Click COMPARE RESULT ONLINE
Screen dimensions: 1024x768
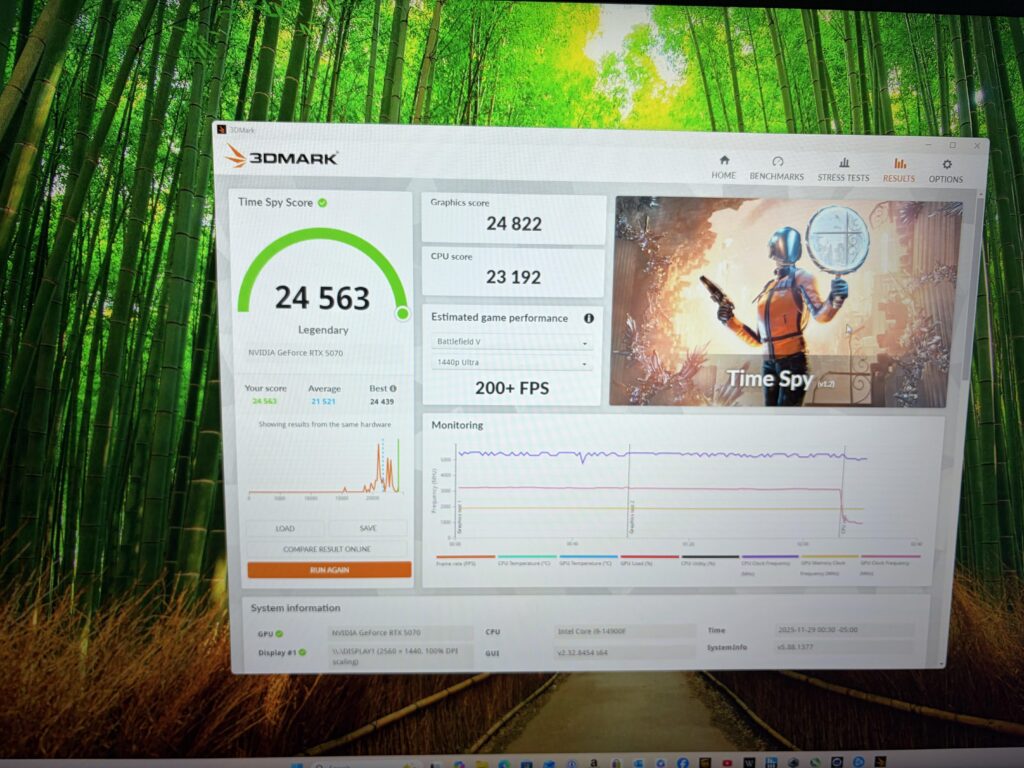(x=327, y=549)
